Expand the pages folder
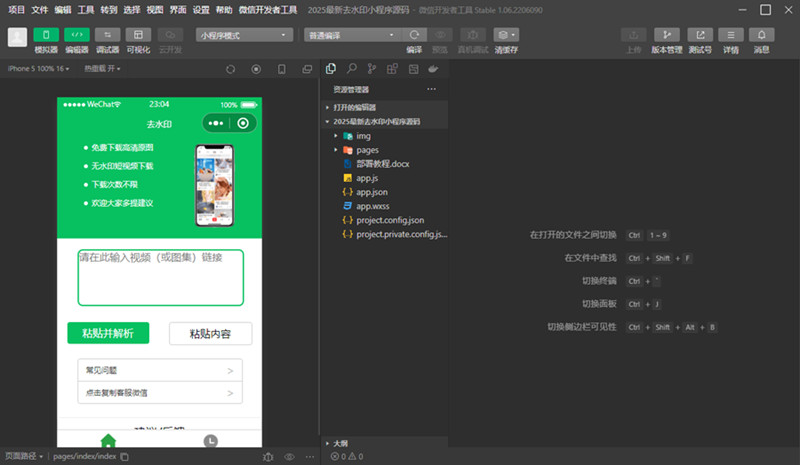Viewport: 800px width, 465px height. (x=385, y=150)
